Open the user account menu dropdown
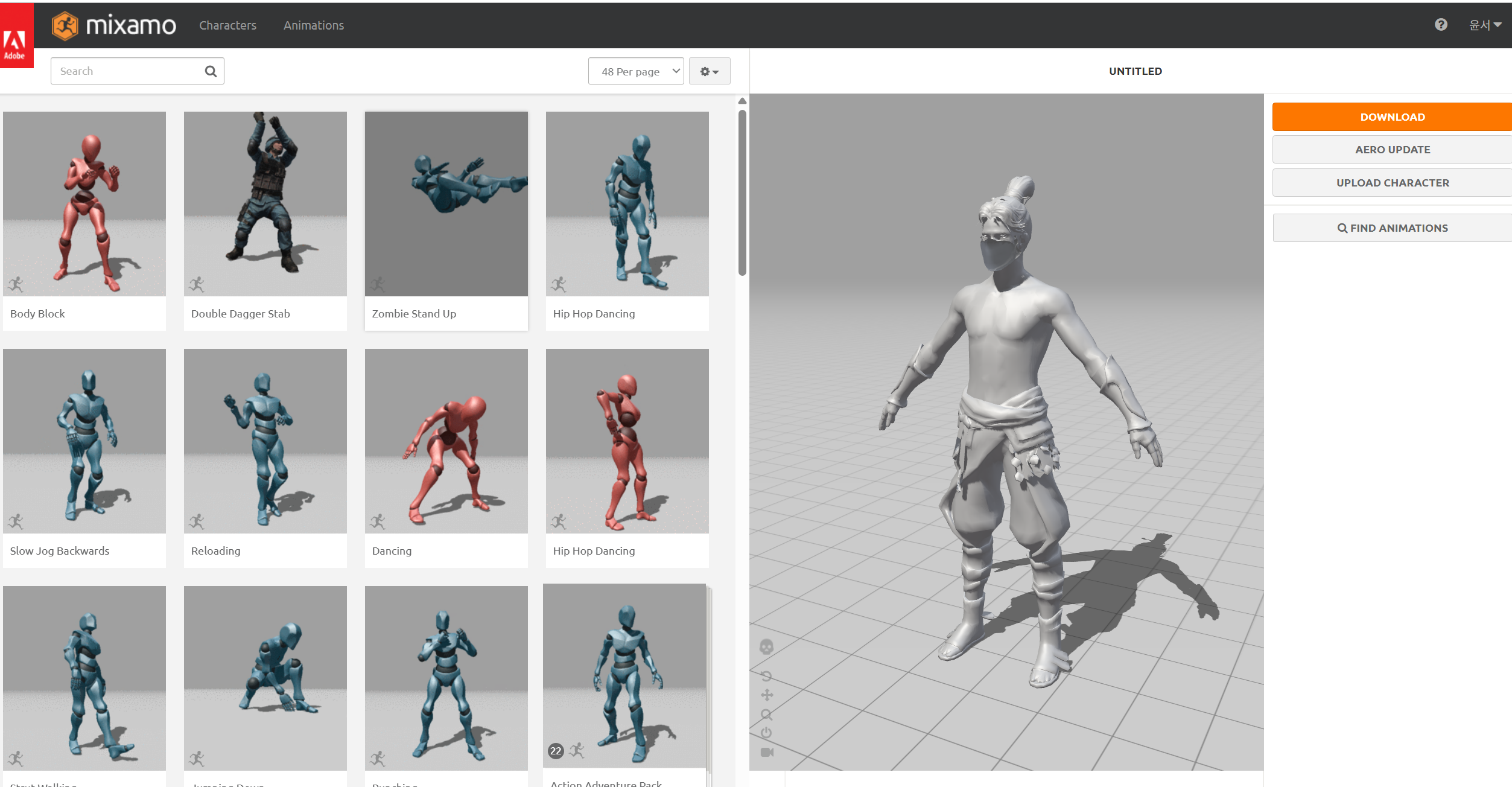 (1485, 25)
